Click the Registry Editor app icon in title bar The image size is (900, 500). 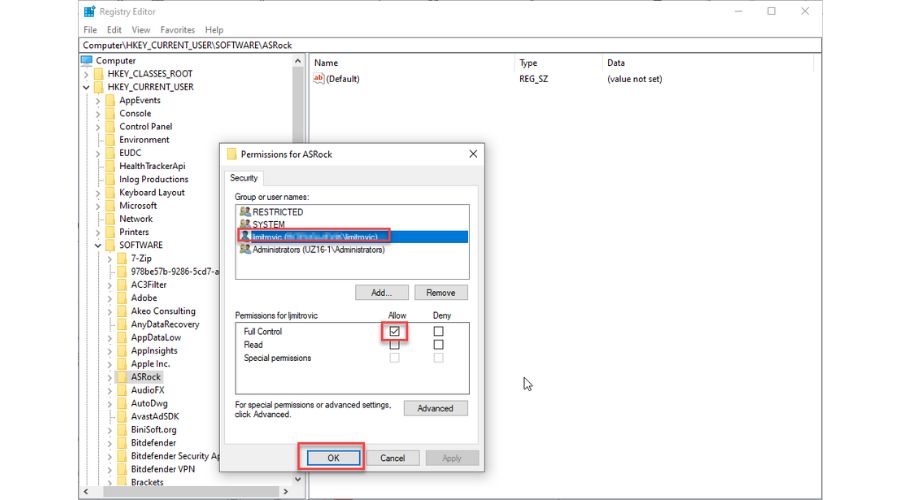coord(89,11)
